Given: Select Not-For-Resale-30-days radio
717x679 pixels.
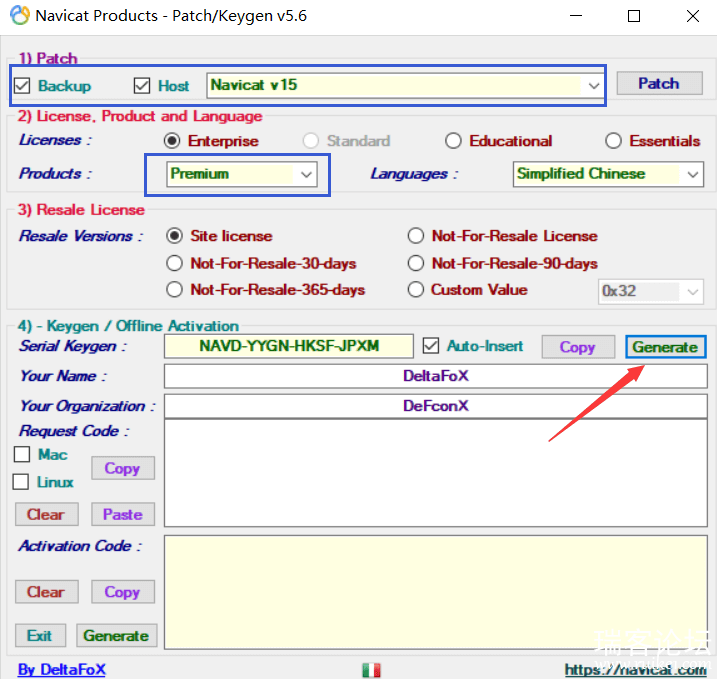Looking at the screenshot, I should pos(174,263).
